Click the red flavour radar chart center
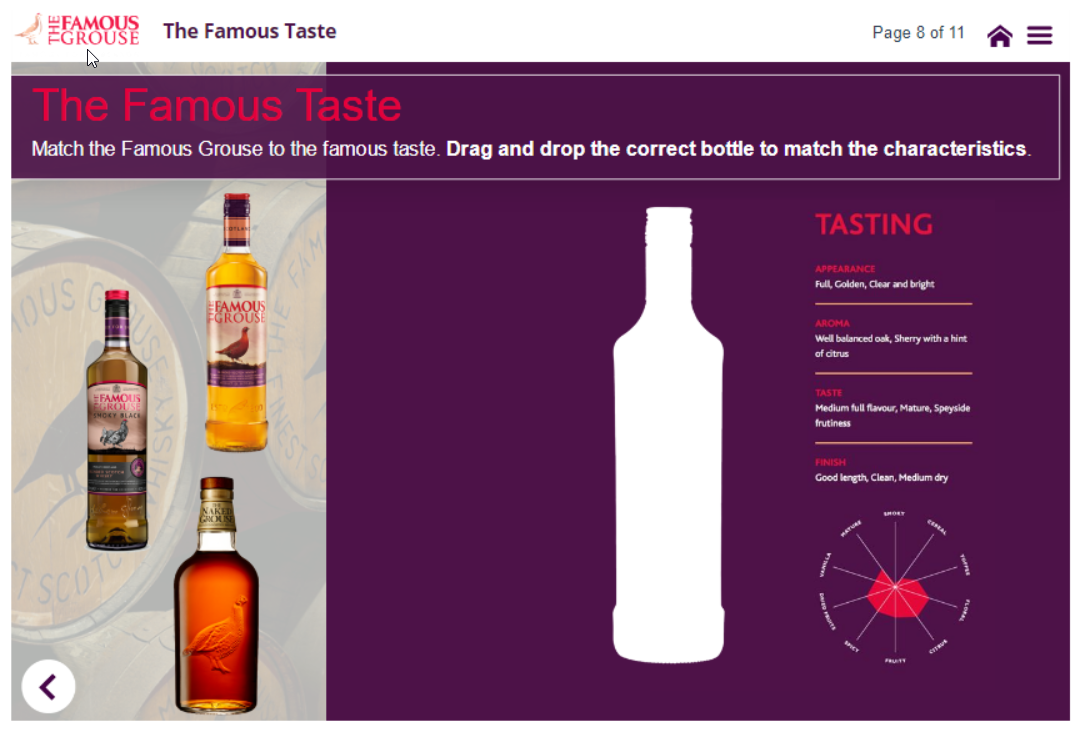1080x731 pixels. click(895, 586)
